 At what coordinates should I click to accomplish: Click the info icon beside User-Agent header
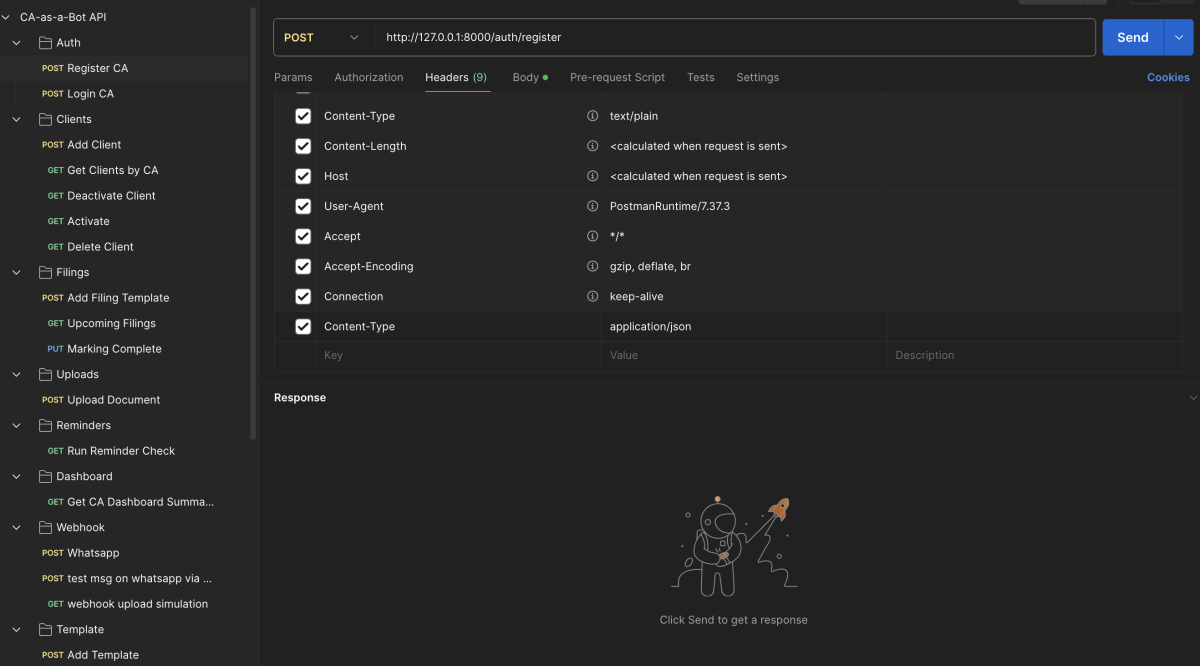(x=592, y=206)
